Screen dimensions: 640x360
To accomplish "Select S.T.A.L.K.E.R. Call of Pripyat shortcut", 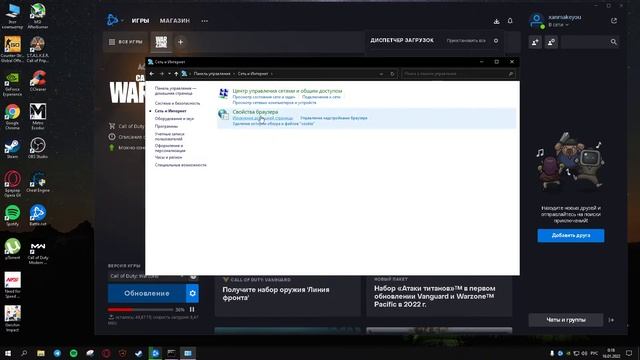I will 38,49.
